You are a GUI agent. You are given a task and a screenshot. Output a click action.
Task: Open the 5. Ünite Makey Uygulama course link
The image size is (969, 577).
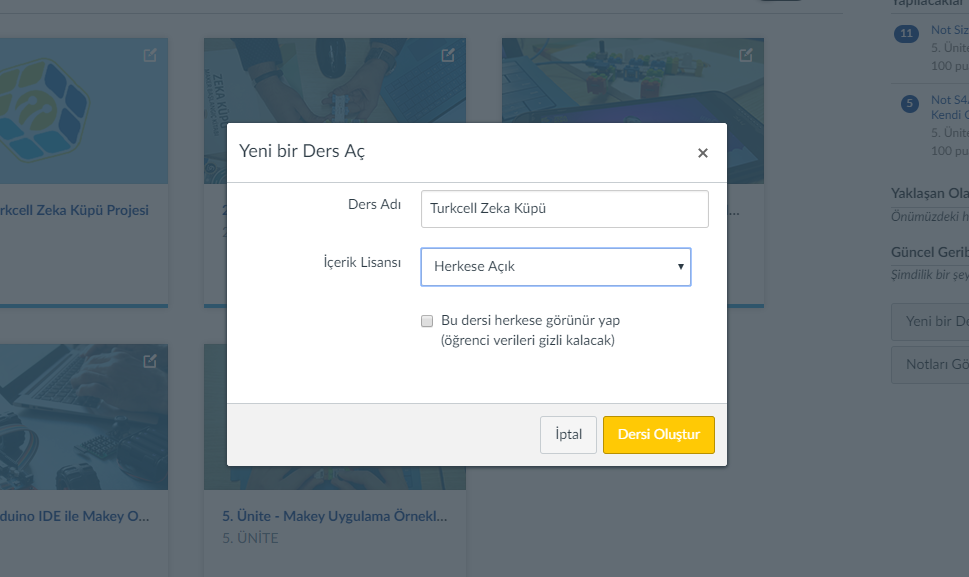coord(334,516)
